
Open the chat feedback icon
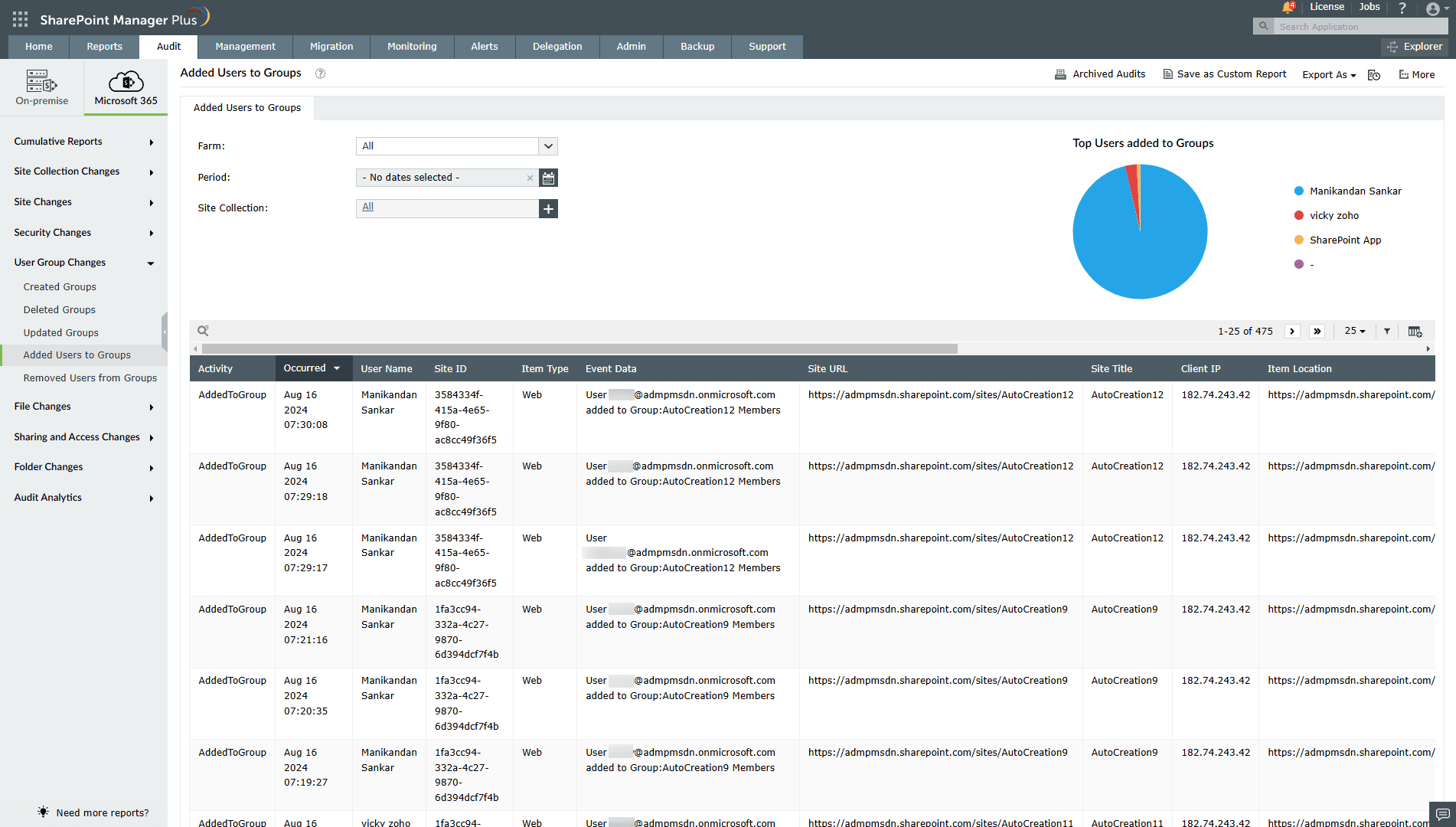click(x=1442, y=813)
